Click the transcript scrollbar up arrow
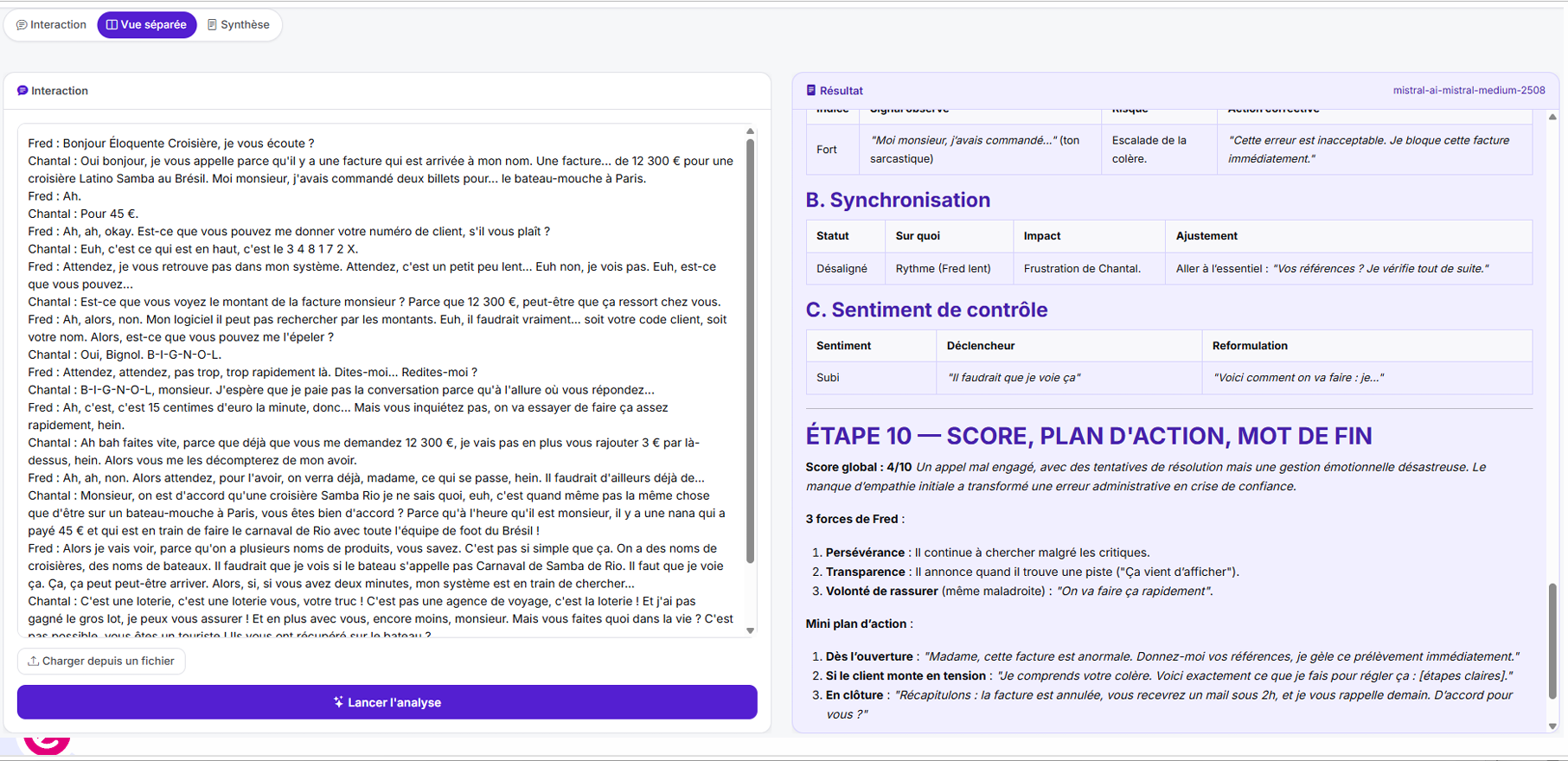Screen dimensions: 1568x761 750,131
